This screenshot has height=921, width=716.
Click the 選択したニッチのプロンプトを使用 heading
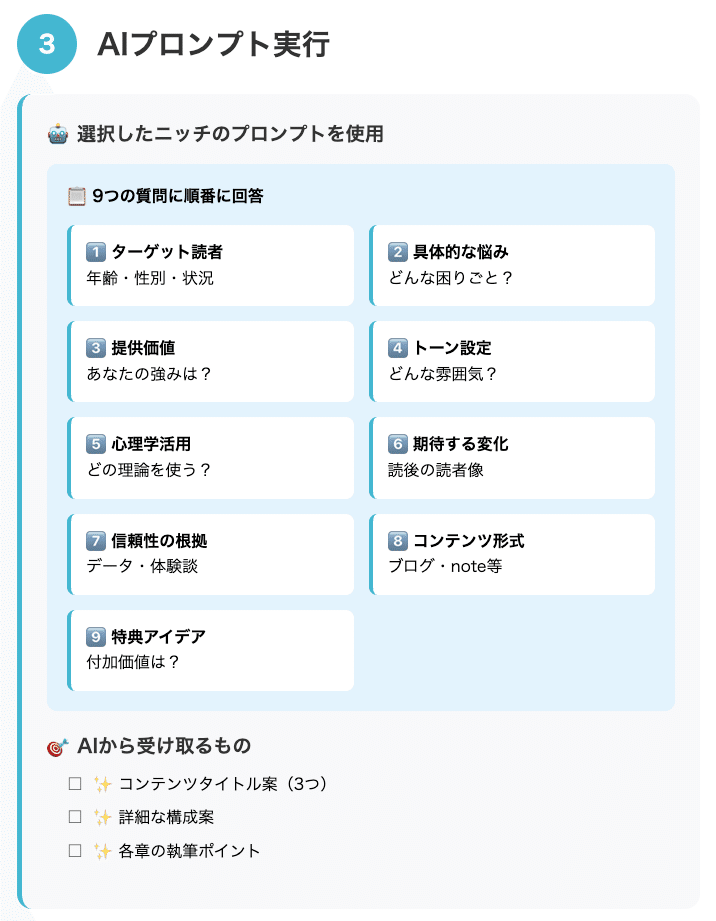230,133
